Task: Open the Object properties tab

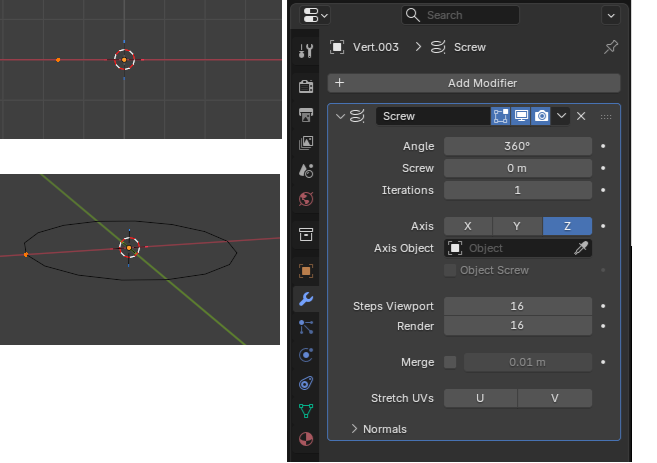Action: point(307,271)
